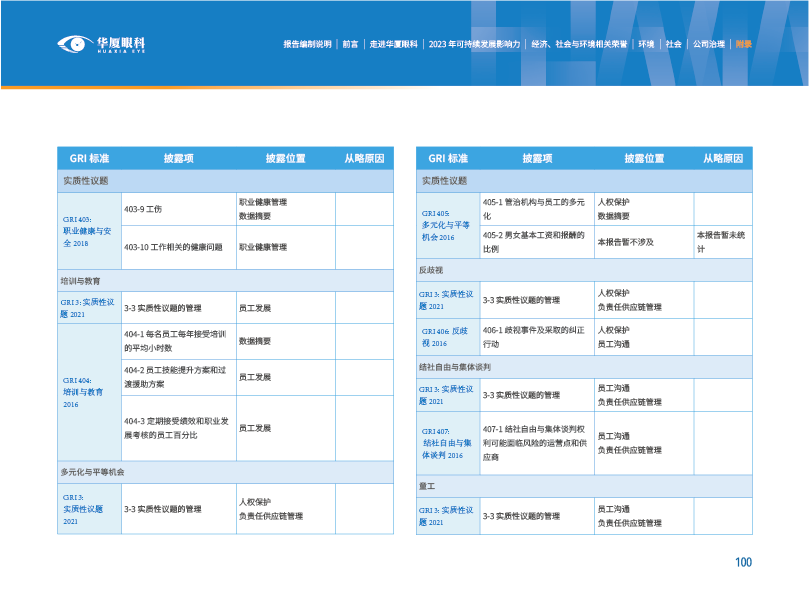Click GRI 406 反歧视 2016 cell

tap(447, 336)
